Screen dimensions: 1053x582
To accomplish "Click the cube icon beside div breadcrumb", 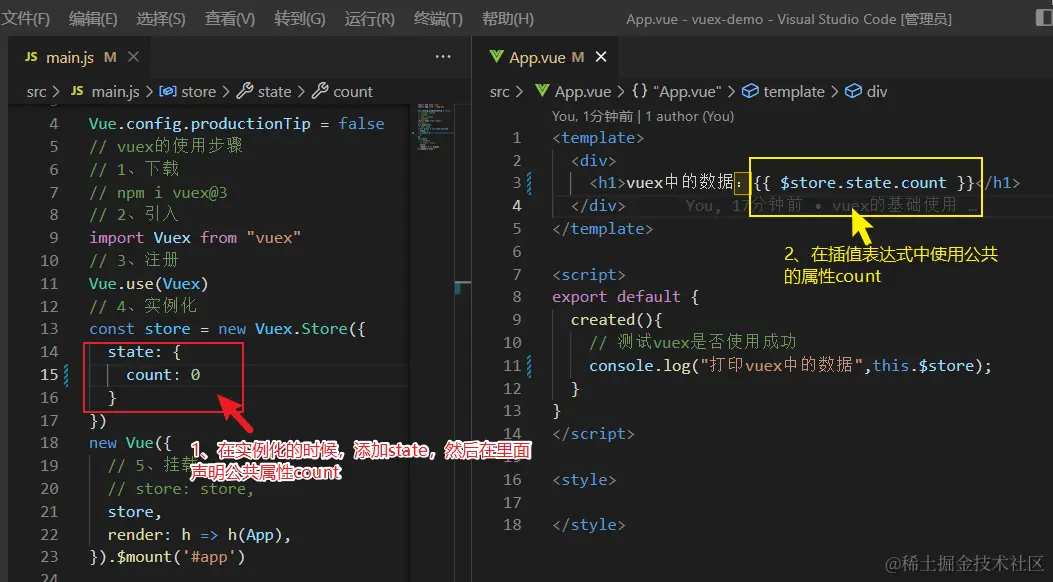I will (853, 91).
